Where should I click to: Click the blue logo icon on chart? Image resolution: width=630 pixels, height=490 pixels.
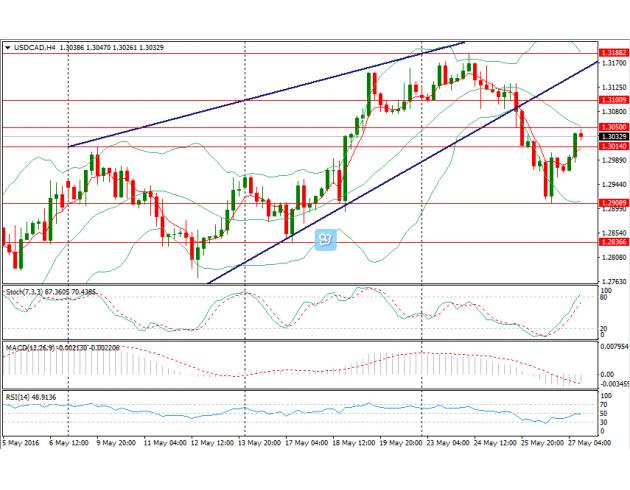(x=323, y=239)
